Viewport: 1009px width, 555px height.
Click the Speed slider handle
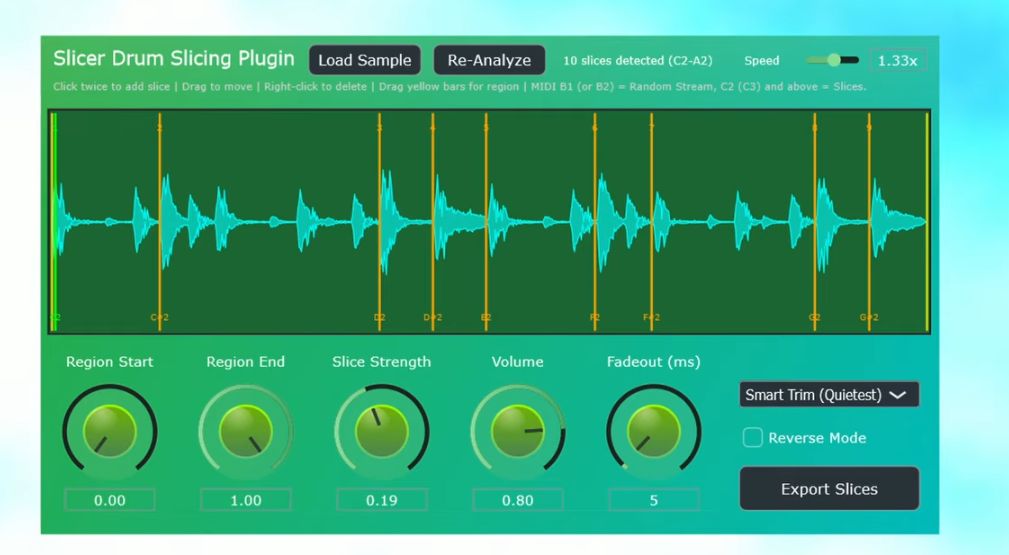835,61
